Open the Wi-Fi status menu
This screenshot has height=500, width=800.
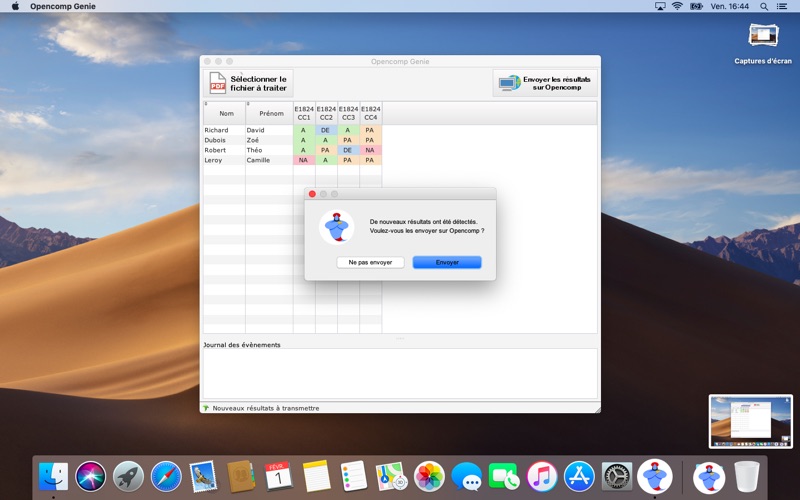[x=678, y=6]
